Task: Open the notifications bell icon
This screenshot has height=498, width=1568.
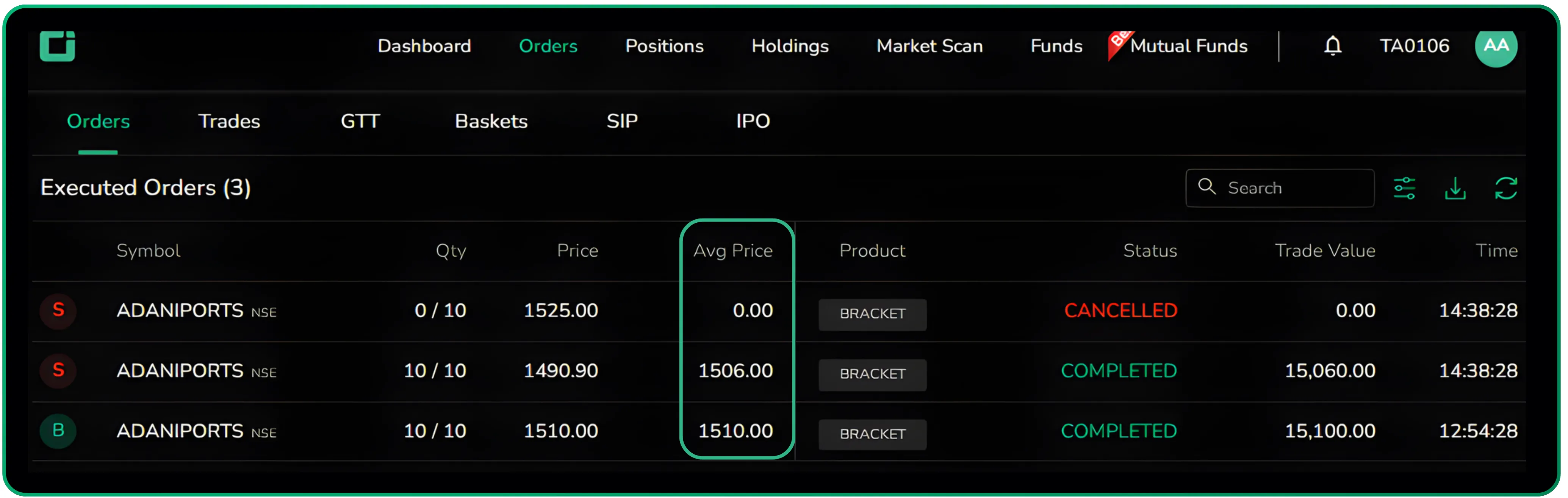Action: 1333,45
